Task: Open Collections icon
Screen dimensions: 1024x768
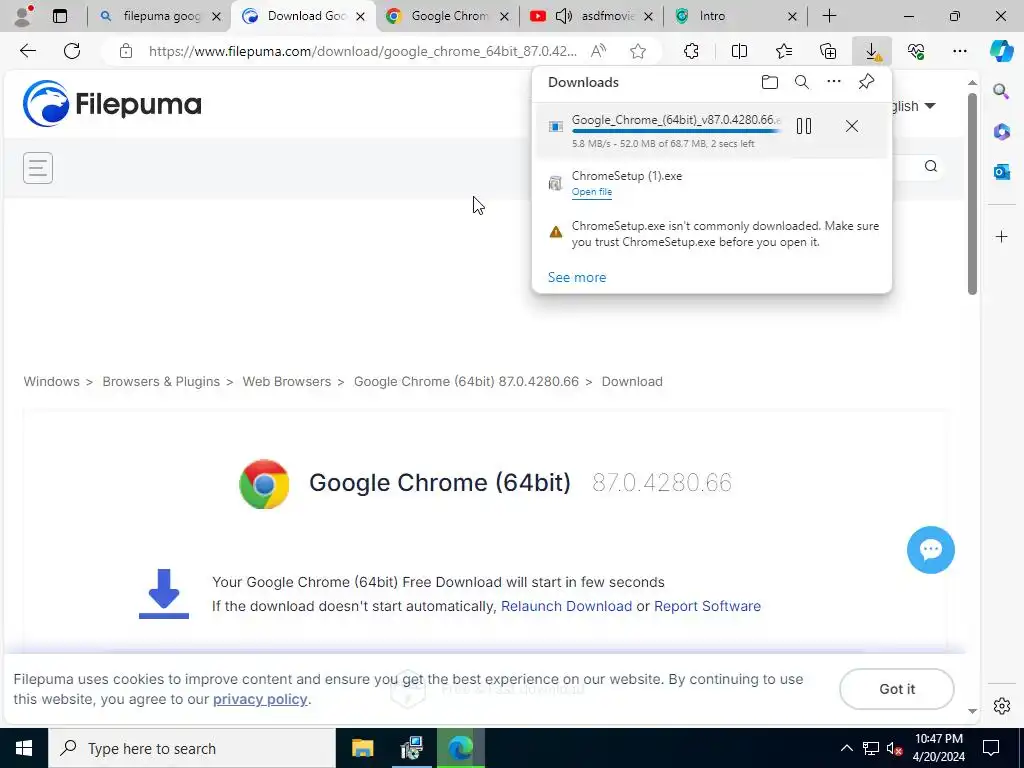Action: coord(828,51)
